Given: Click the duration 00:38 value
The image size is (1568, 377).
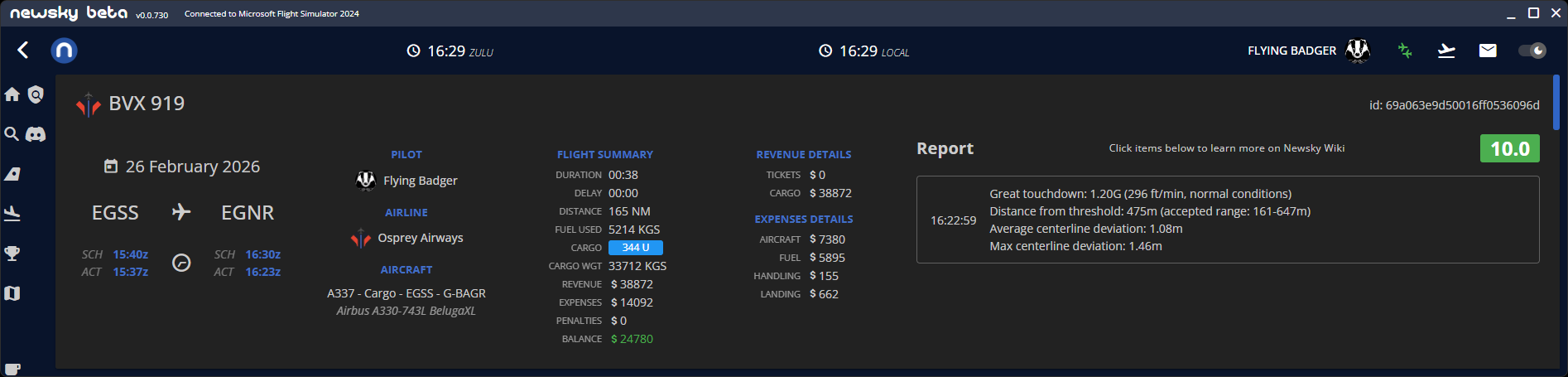Looking at the screenshot, I should [623, 175].
